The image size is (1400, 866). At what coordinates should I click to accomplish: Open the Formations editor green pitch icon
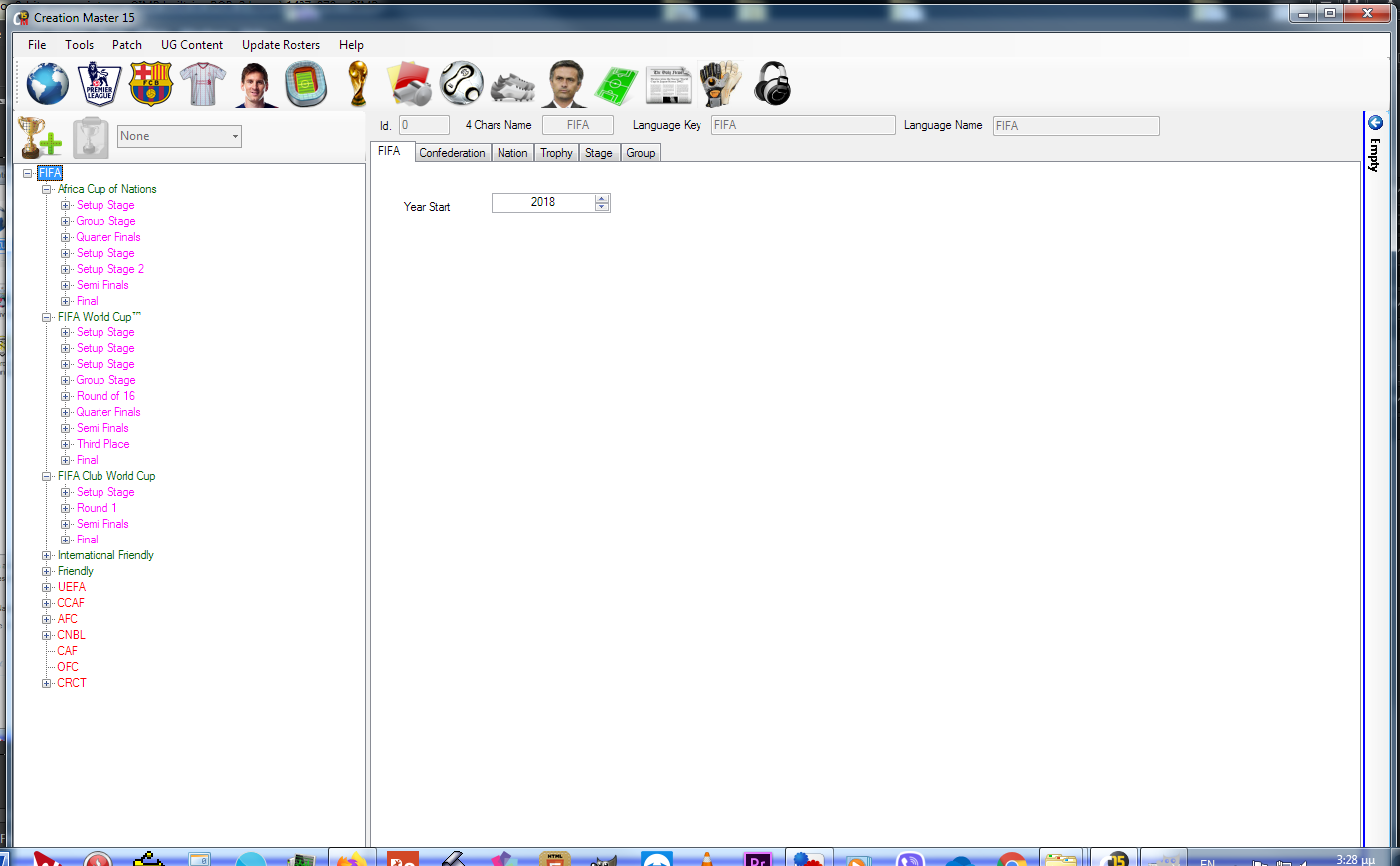point(617,86)
